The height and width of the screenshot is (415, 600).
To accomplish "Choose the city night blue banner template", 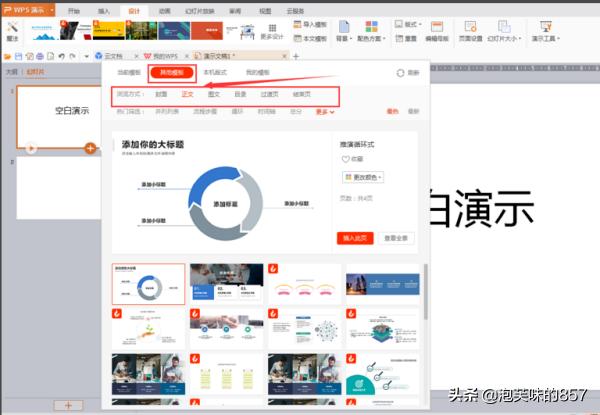I will click(x=383, y=284).
